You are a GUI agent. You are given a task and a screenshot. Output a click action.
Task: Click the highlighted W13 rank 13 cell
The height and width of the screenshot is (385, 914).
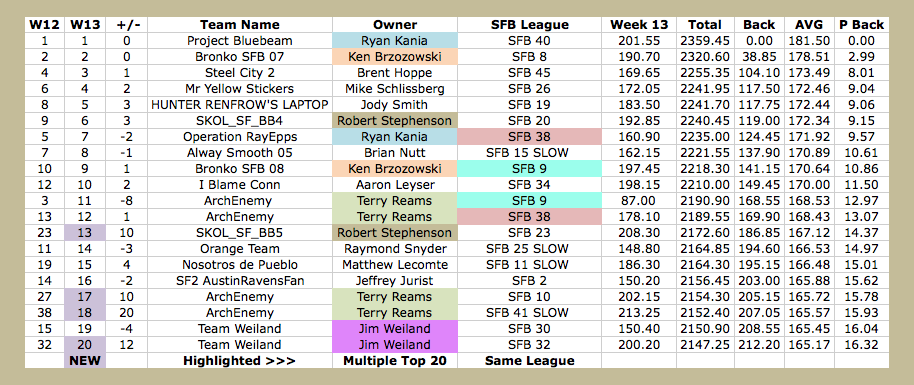pos(85,233)
